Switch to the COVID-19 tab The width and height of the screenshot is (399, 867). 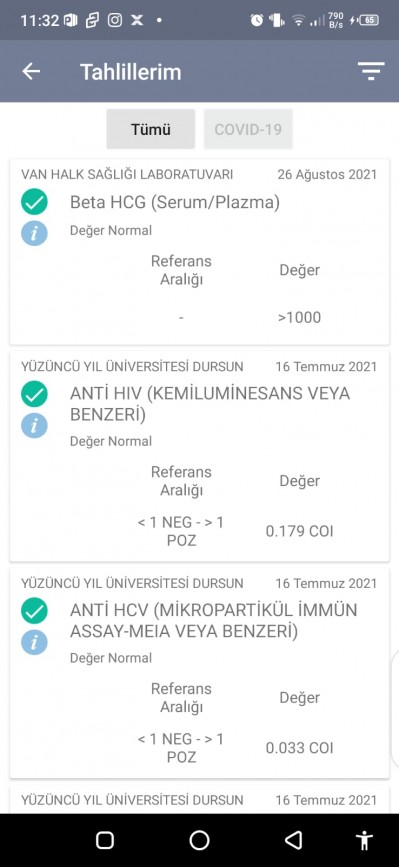[x=248, y=129]
